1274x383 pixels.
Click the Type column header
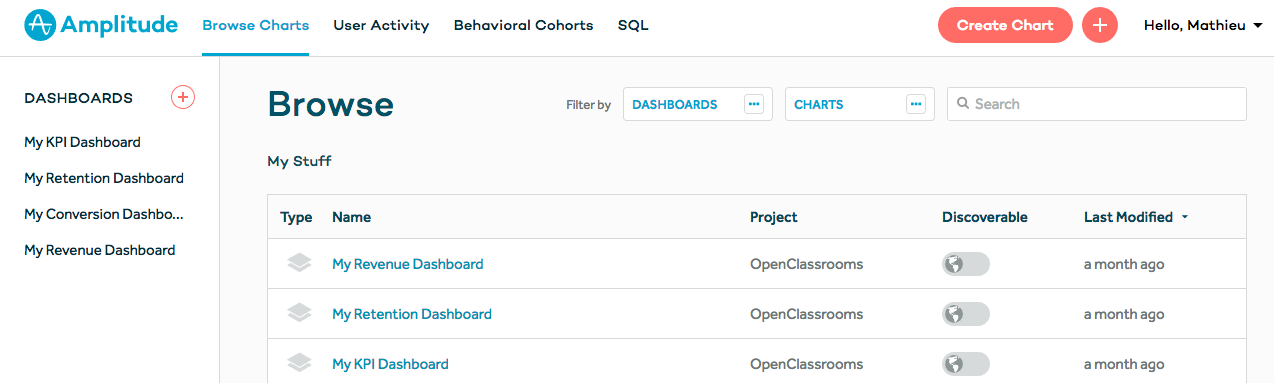(x=296, y=217)
